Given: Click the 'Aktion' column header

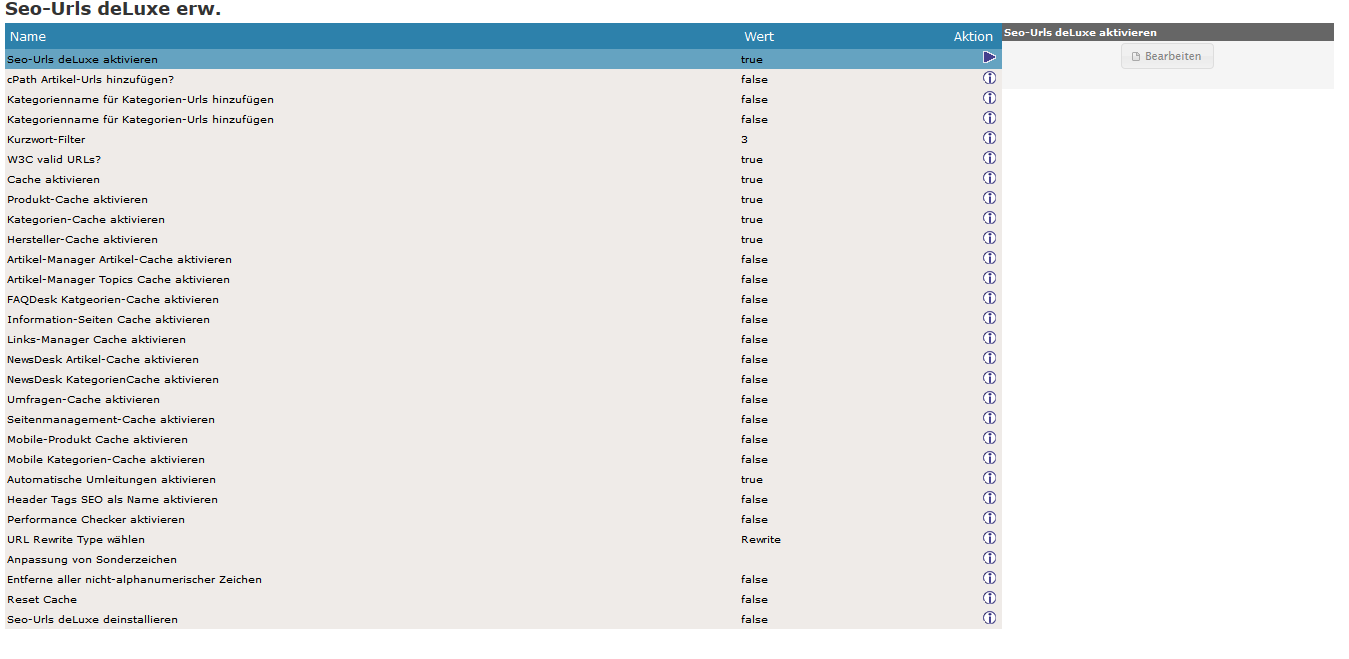Looking at the screenshot, I should tap(973, 37).
